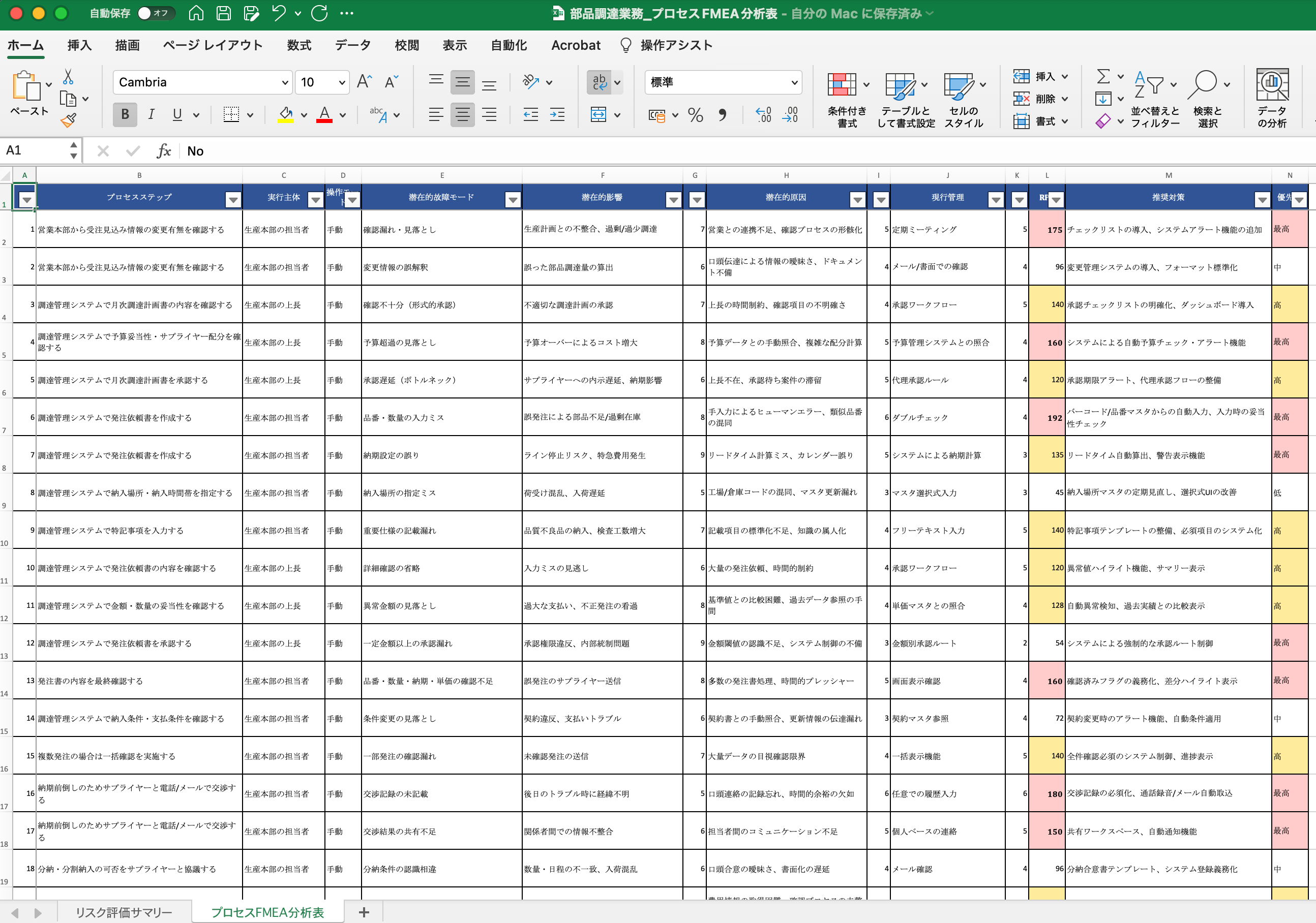Open the number format dropdown
Screen dimensions: 1316x923
[794, 82]
